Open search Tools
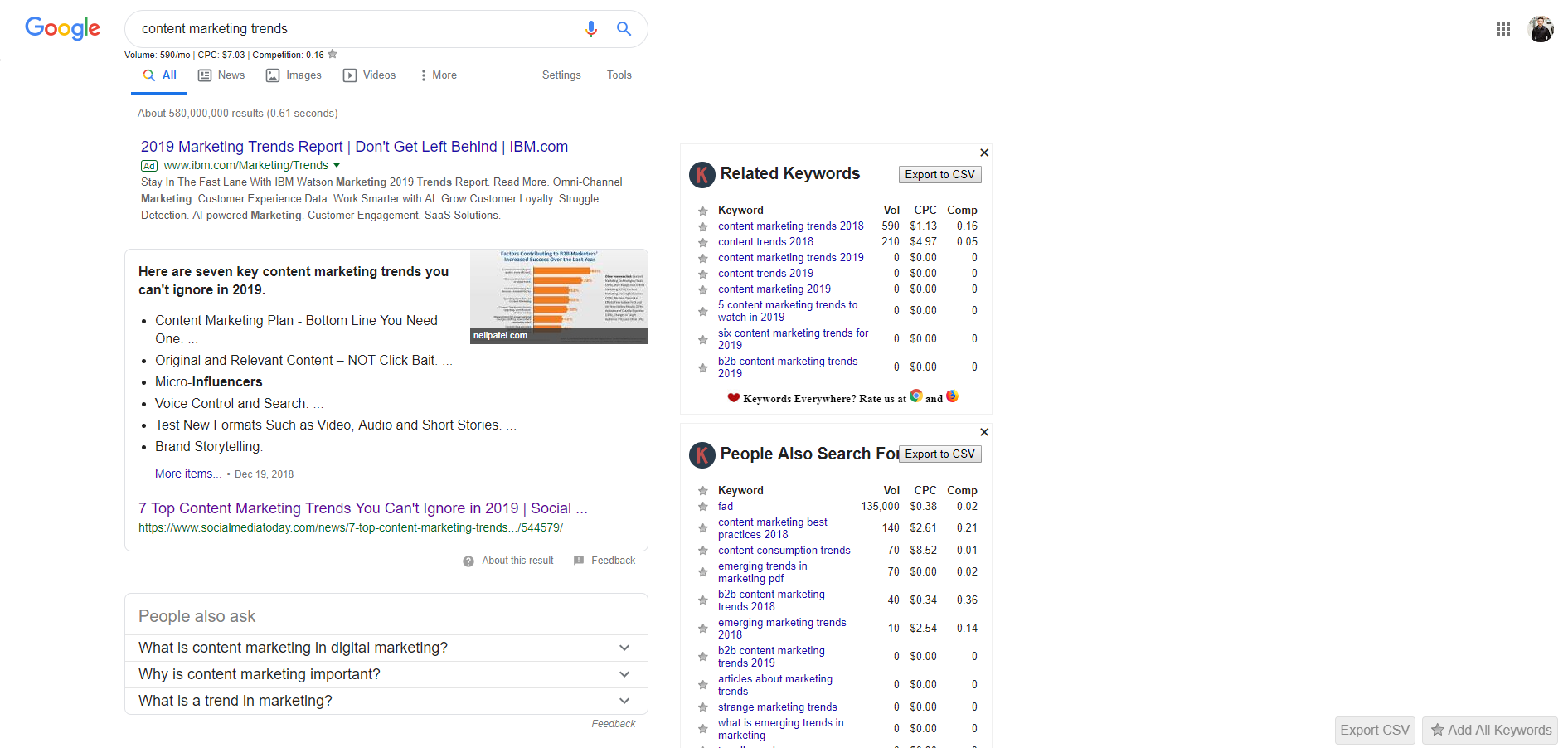This screenshot has width=1568, height=748. 619,75
